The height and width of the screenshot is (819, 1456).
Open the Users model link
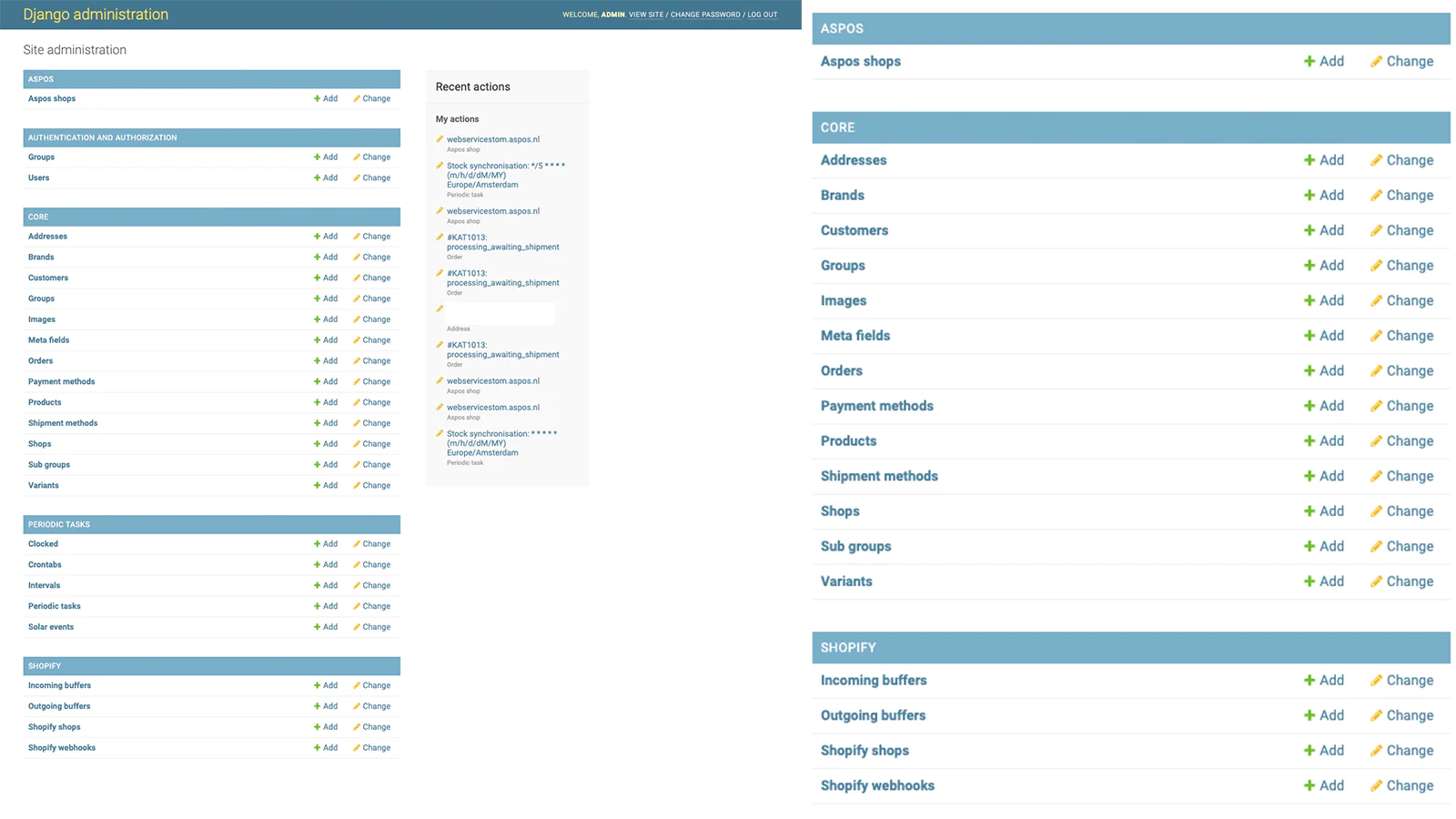38,177
